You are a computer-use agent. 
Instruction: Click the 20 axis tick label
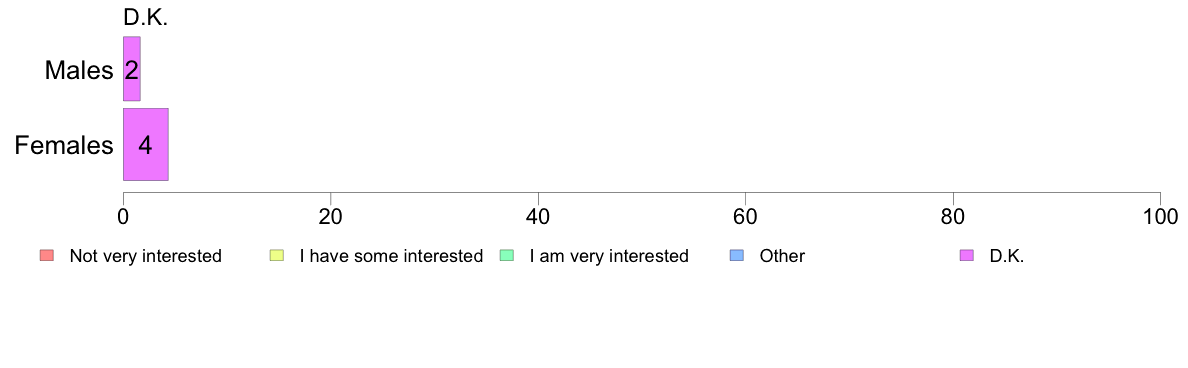(330, 216)
